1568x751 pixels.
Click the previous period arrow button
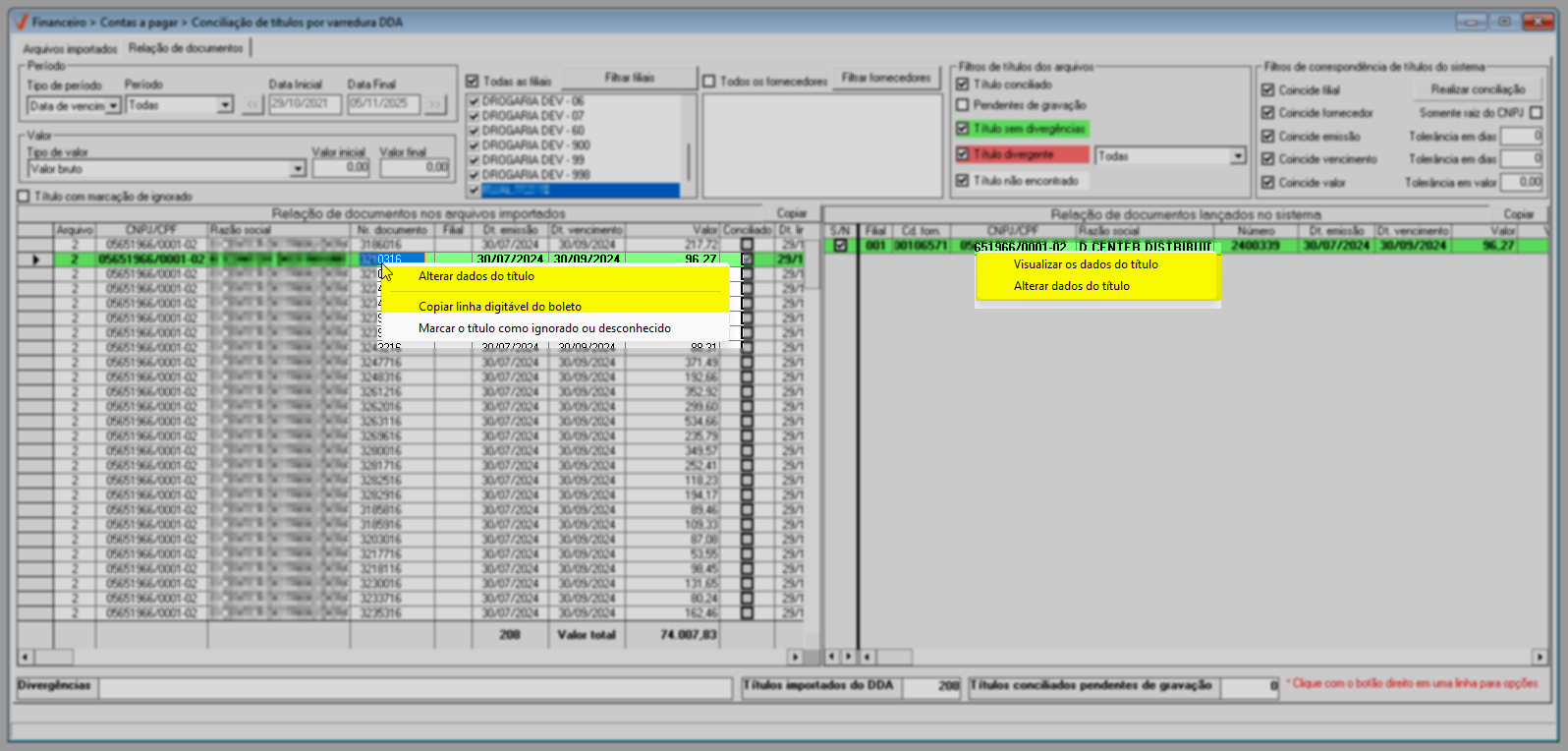point(252,104)
